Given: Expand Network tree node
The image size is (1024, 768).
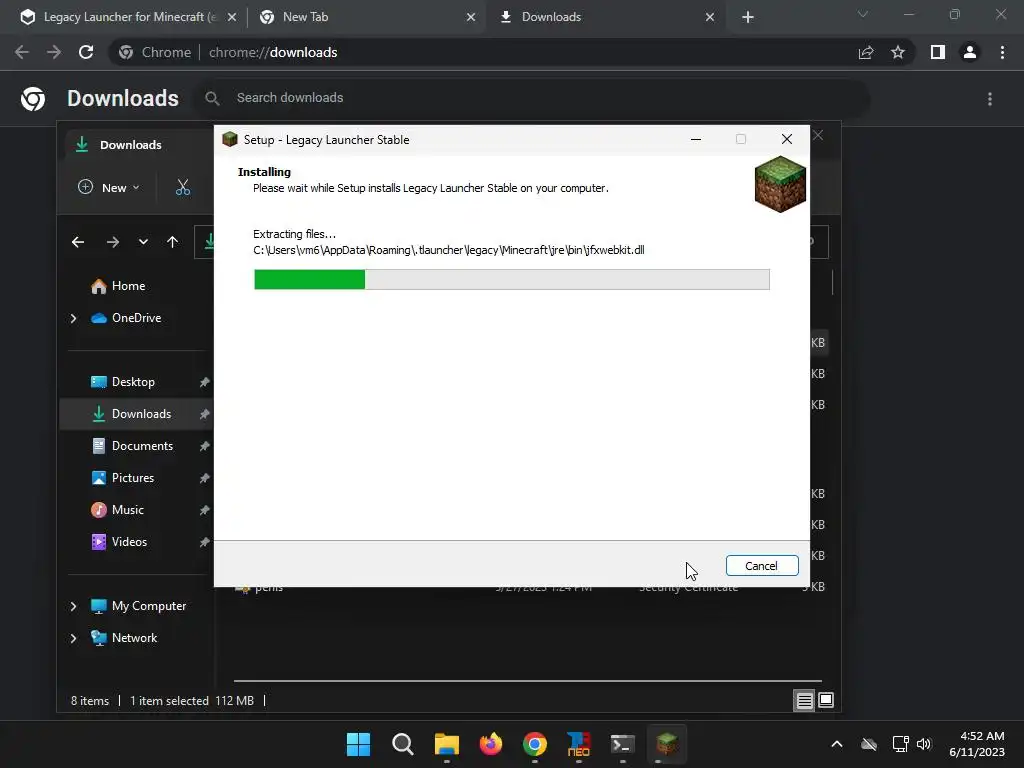Looking at the screenshot, I should click(73, 638).
